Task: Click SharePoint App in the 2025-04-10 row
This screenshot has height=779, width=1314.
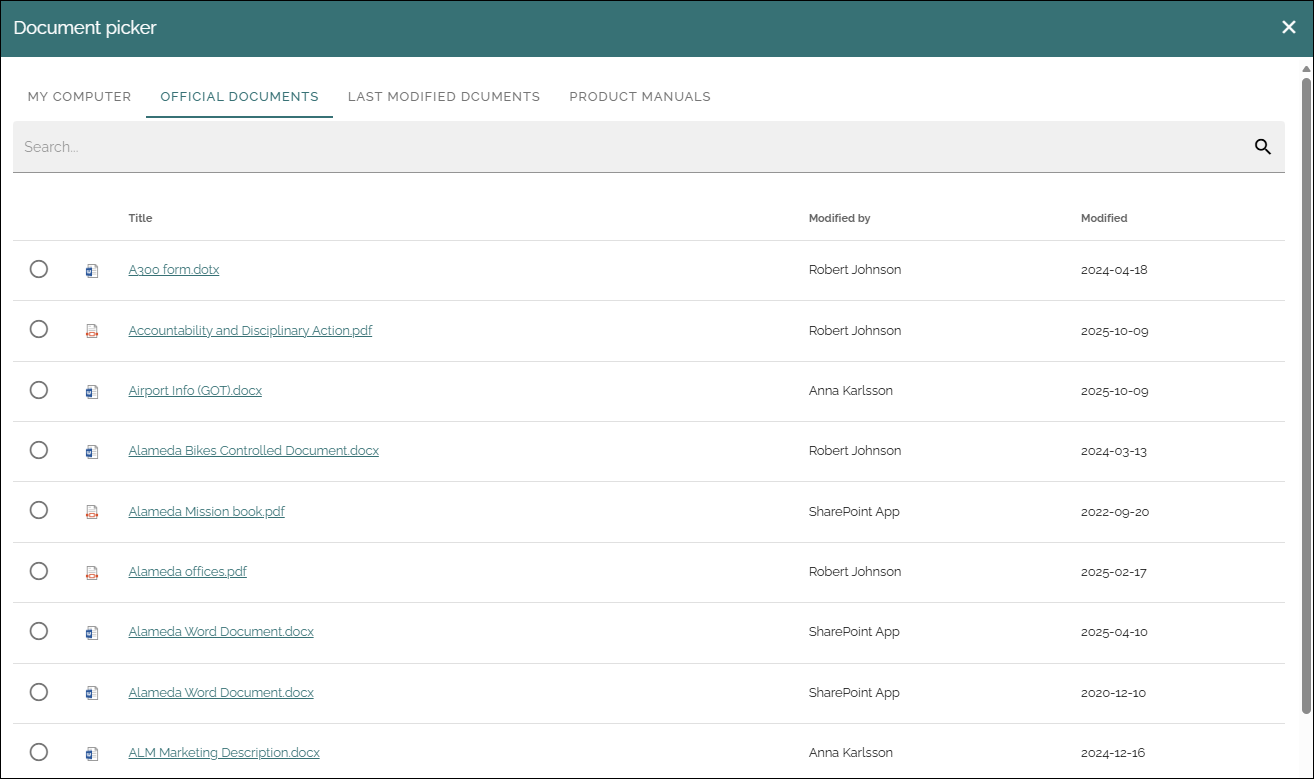Action: [x=854, y=632]
